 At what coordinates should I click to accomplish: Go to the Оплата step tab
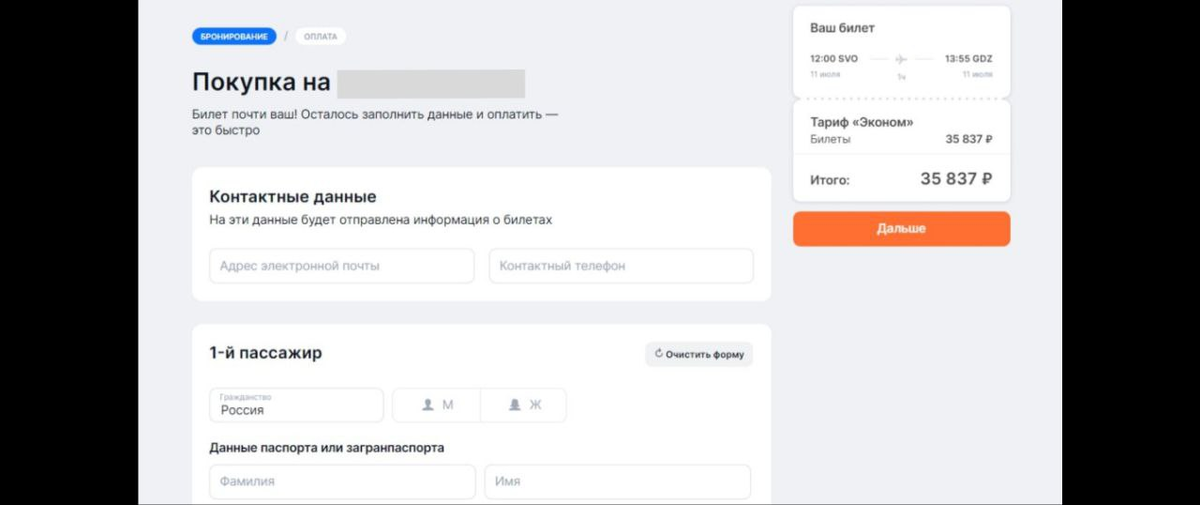click(x=320, y=36)
